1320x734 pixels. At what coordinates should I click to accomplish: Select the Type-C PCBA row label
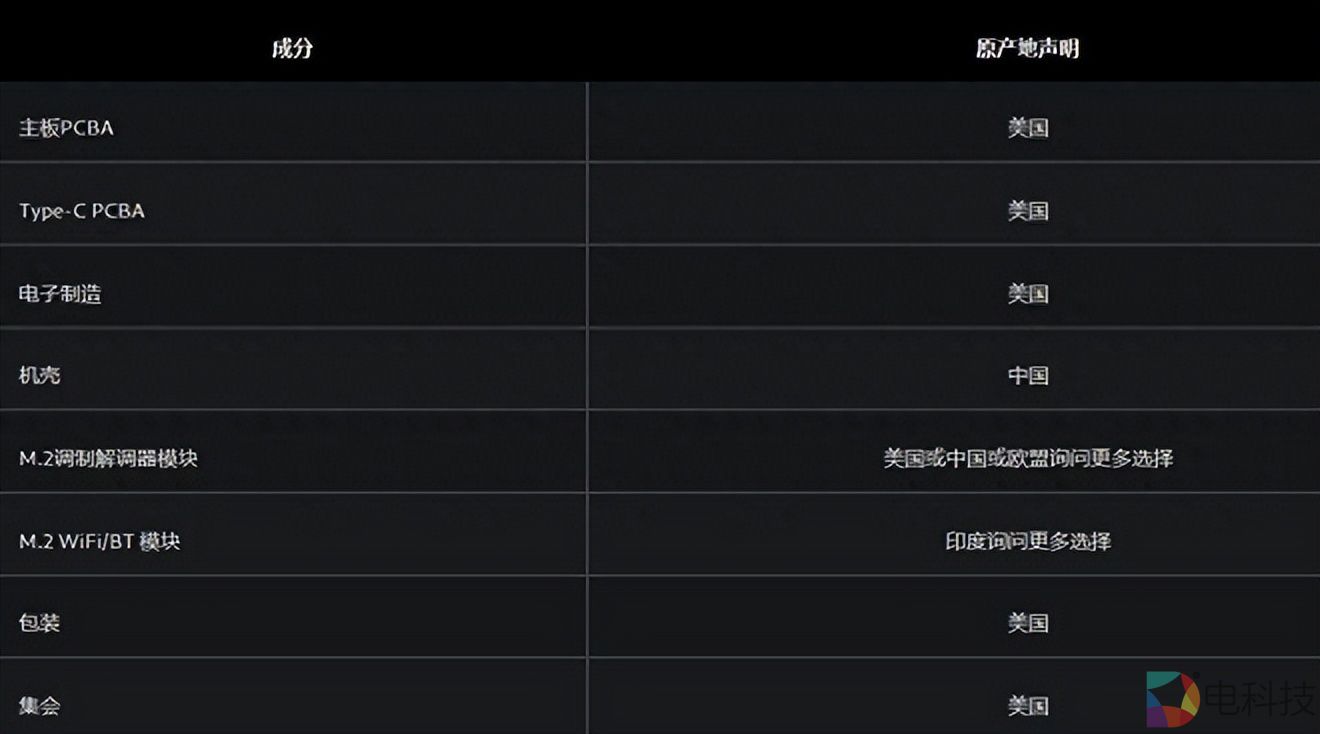pos(82,211)
